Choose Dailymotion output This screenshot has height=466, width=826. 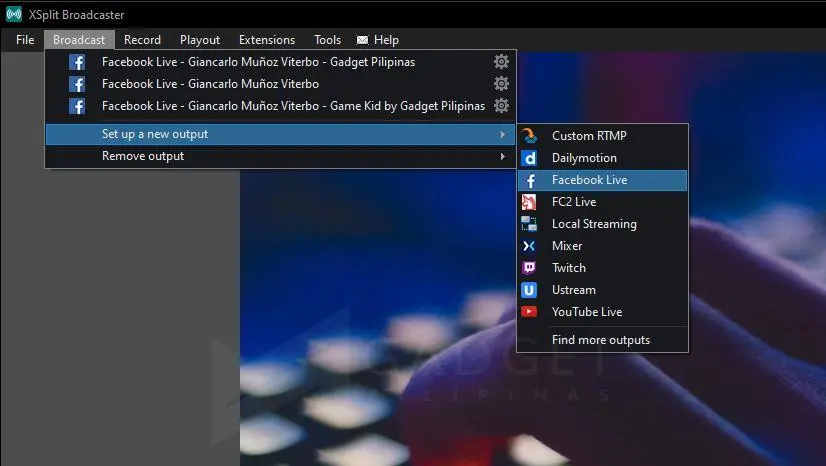click(602, 158)
